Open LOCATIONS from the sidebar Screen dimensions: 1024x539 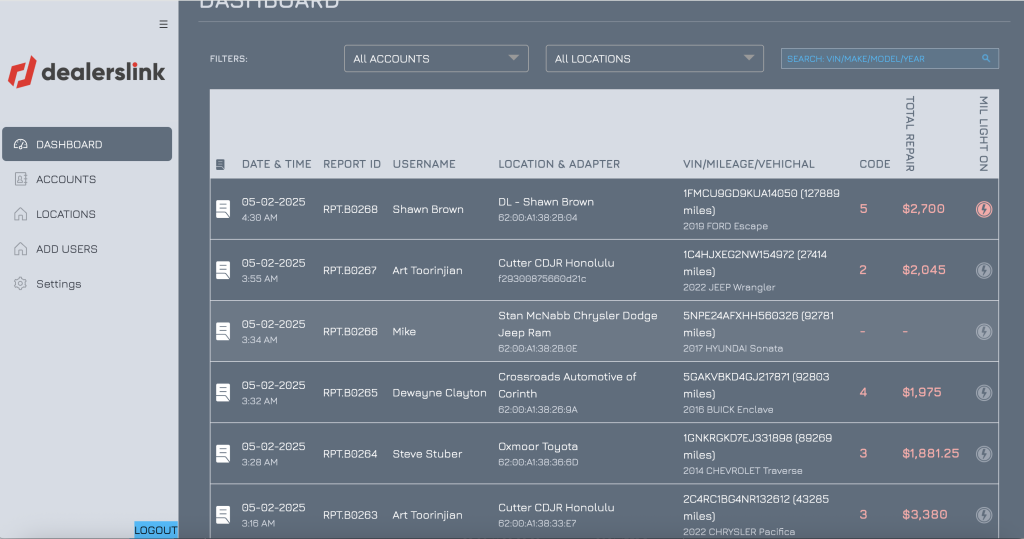coord(66,214)
